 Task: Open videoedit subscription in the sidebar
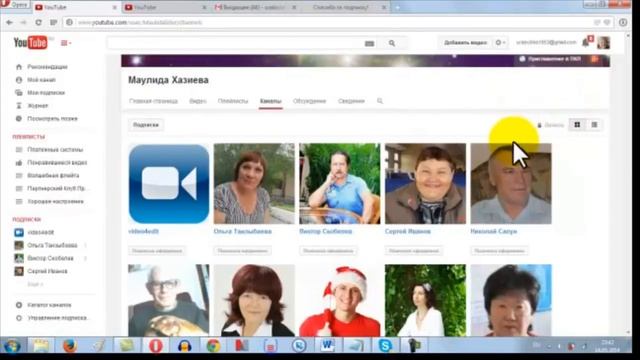click(40, 232)
